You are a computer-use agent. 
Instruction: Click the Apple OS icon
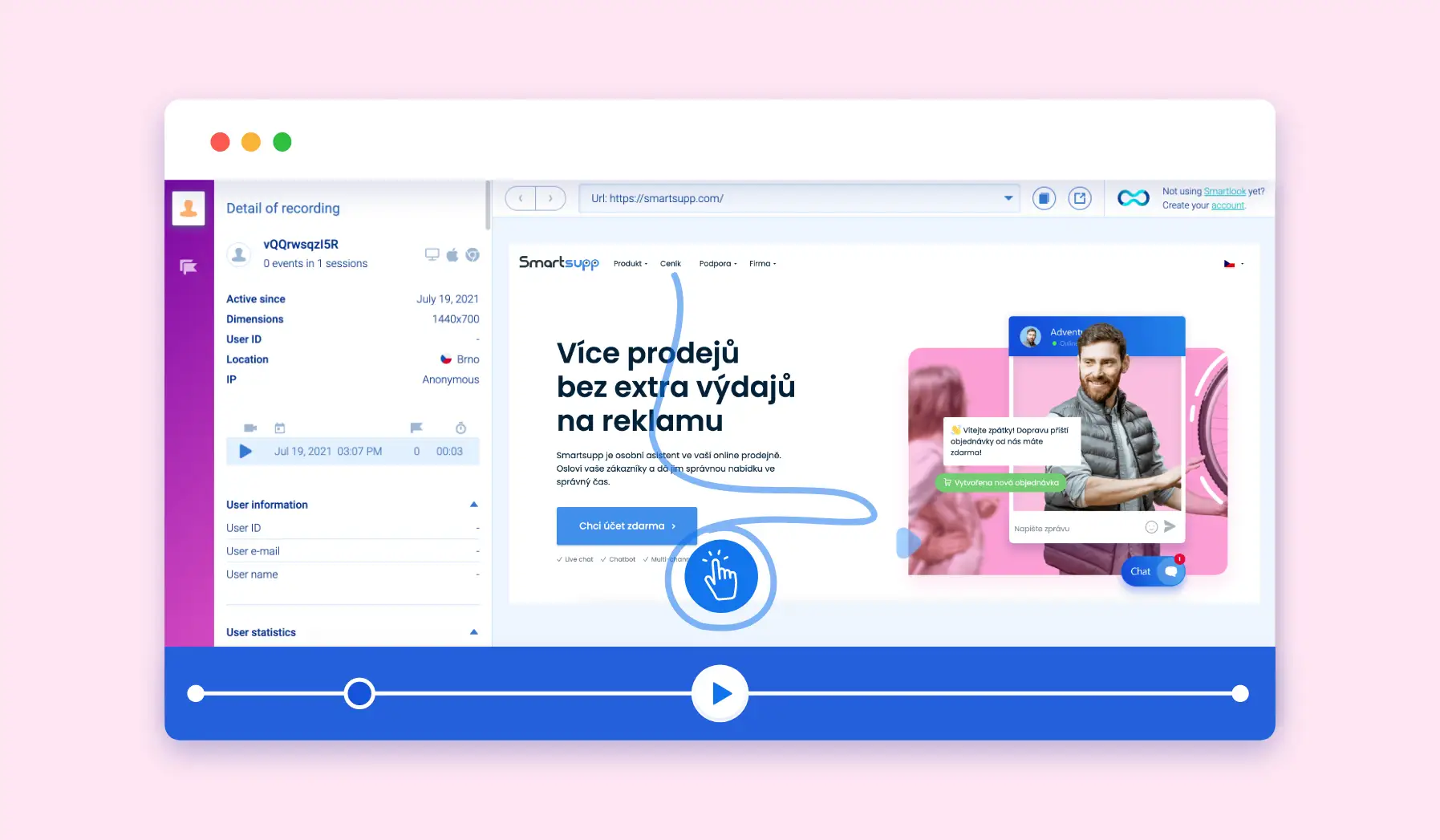[x=452, y=254]
